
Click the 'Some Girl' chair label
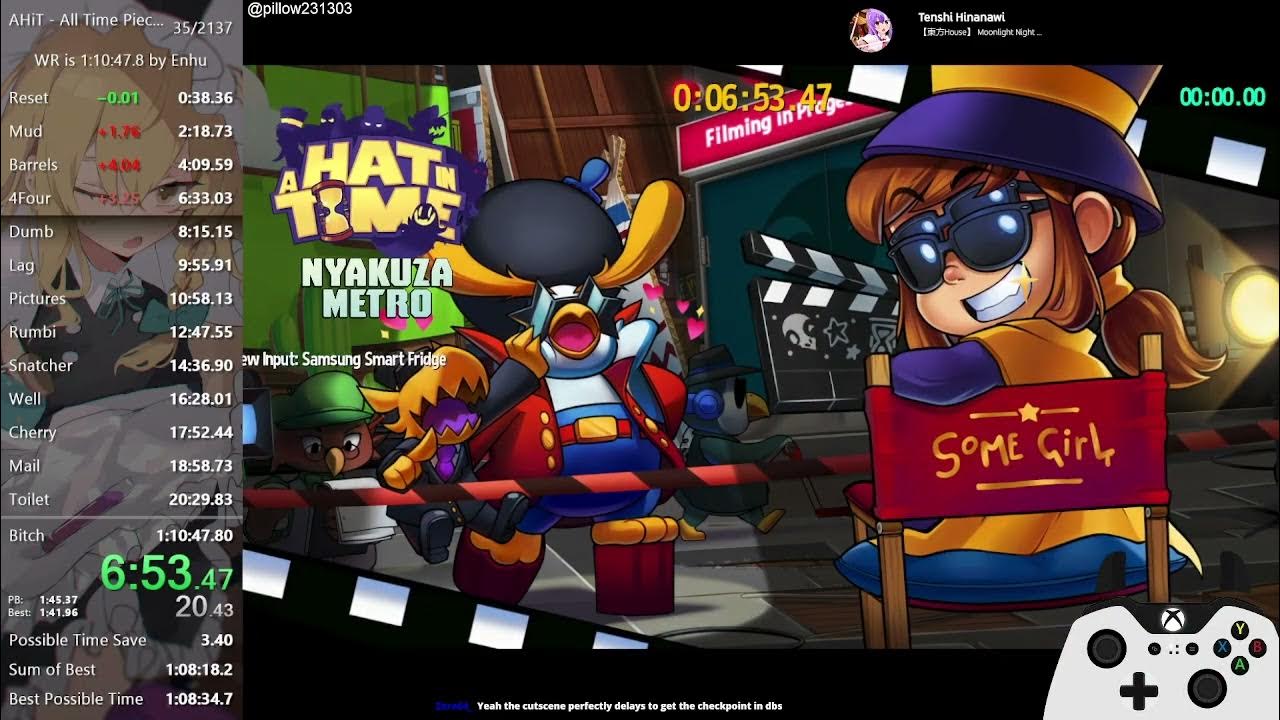[1023, 447]
